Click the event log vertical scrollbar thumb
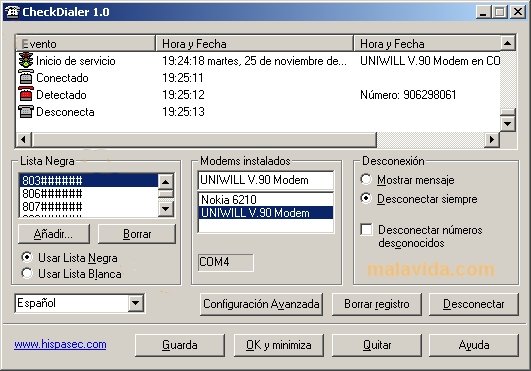 [x=508, y=112]
